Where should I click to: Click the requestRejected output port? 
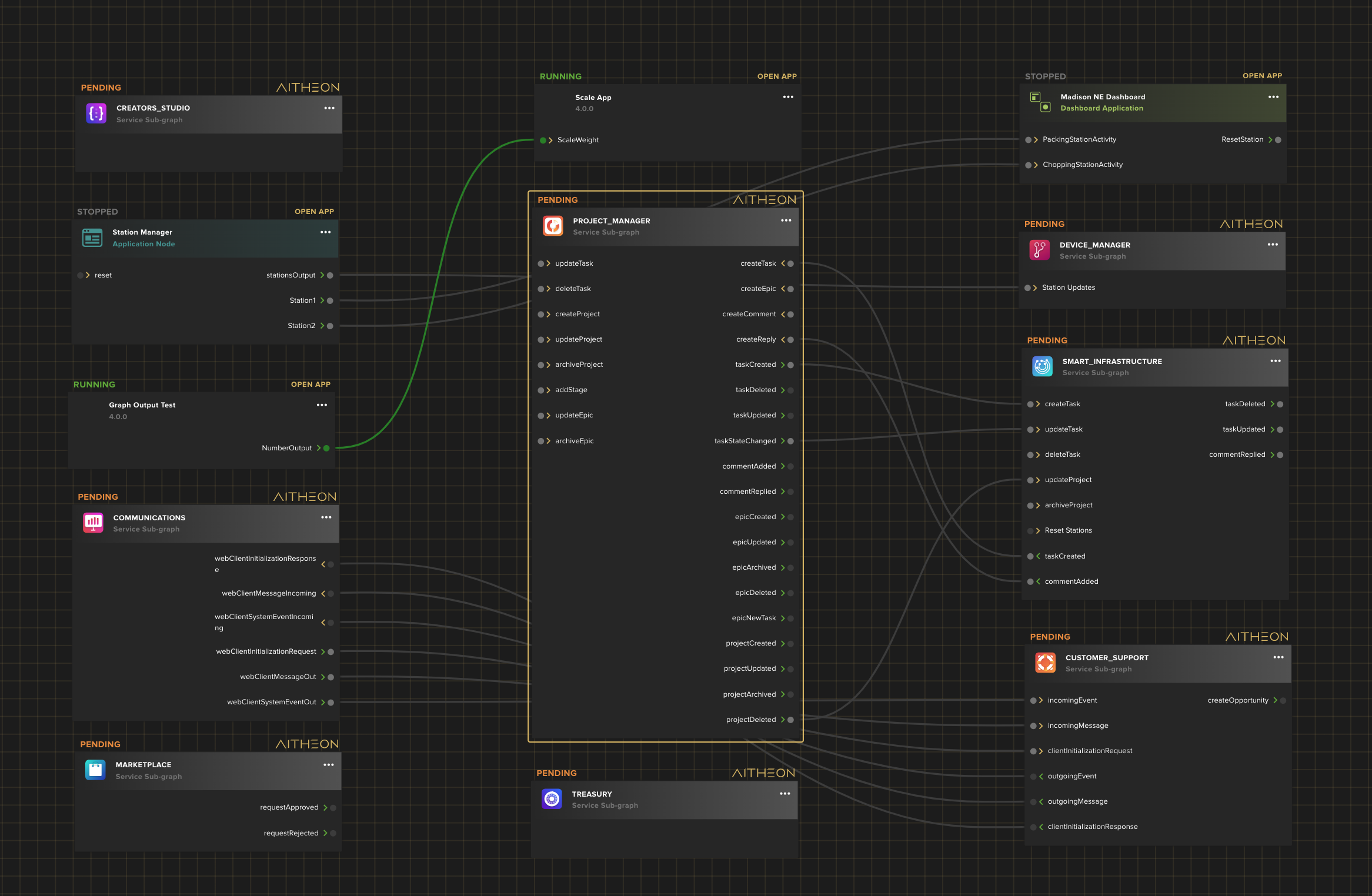(333, 833)
